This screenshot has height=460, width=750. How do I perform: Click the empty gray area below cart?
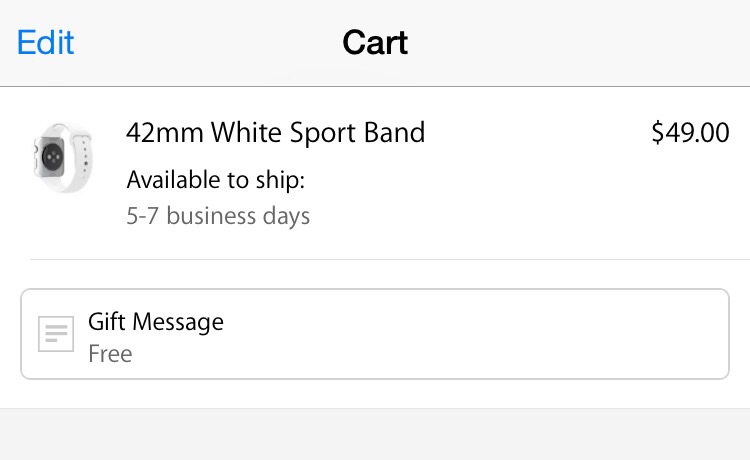point(375,434)
